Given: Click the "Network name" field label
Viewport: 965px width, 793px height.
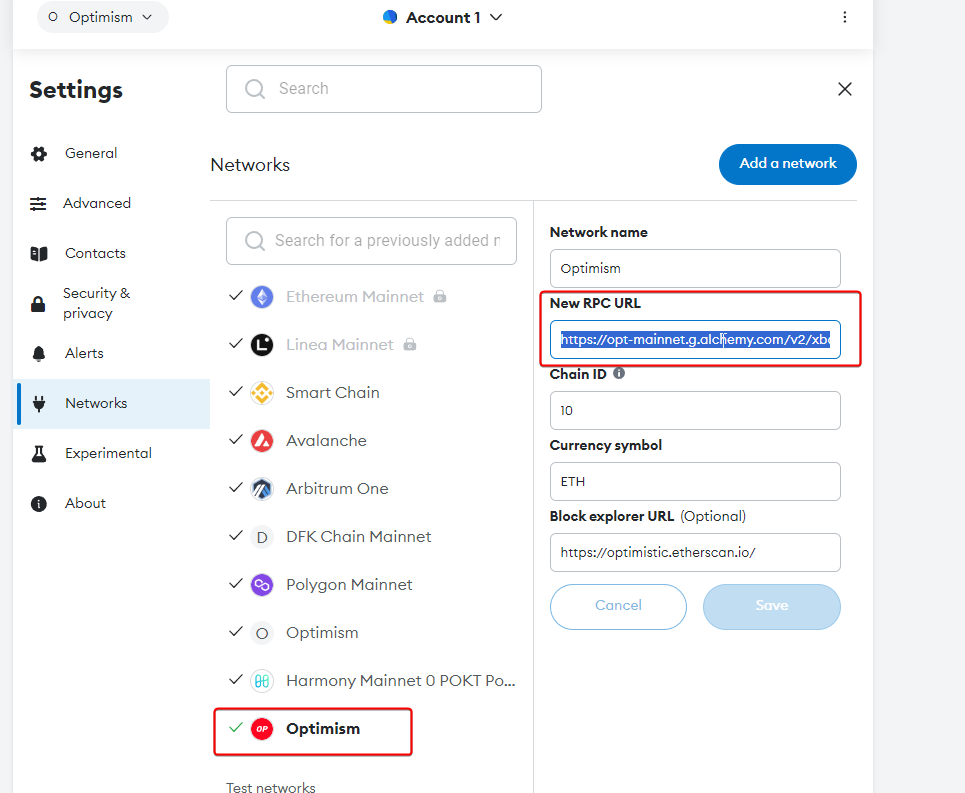Looking at the screenshot, I should [x=598, y=233].
